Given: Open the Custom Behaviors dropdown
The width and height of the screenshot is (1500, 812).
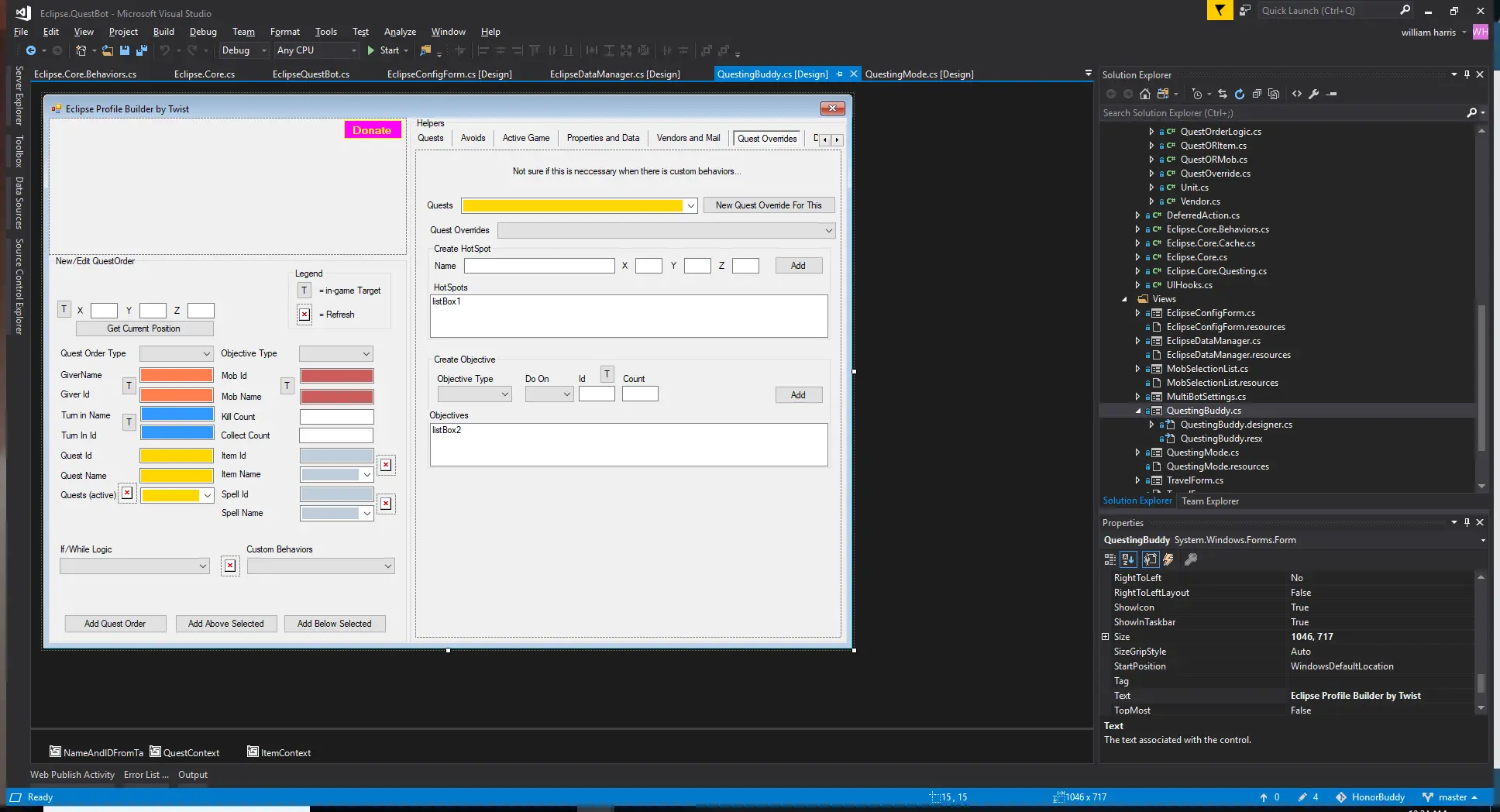Looking at the screenshot, I should click(x=321, y=566).
